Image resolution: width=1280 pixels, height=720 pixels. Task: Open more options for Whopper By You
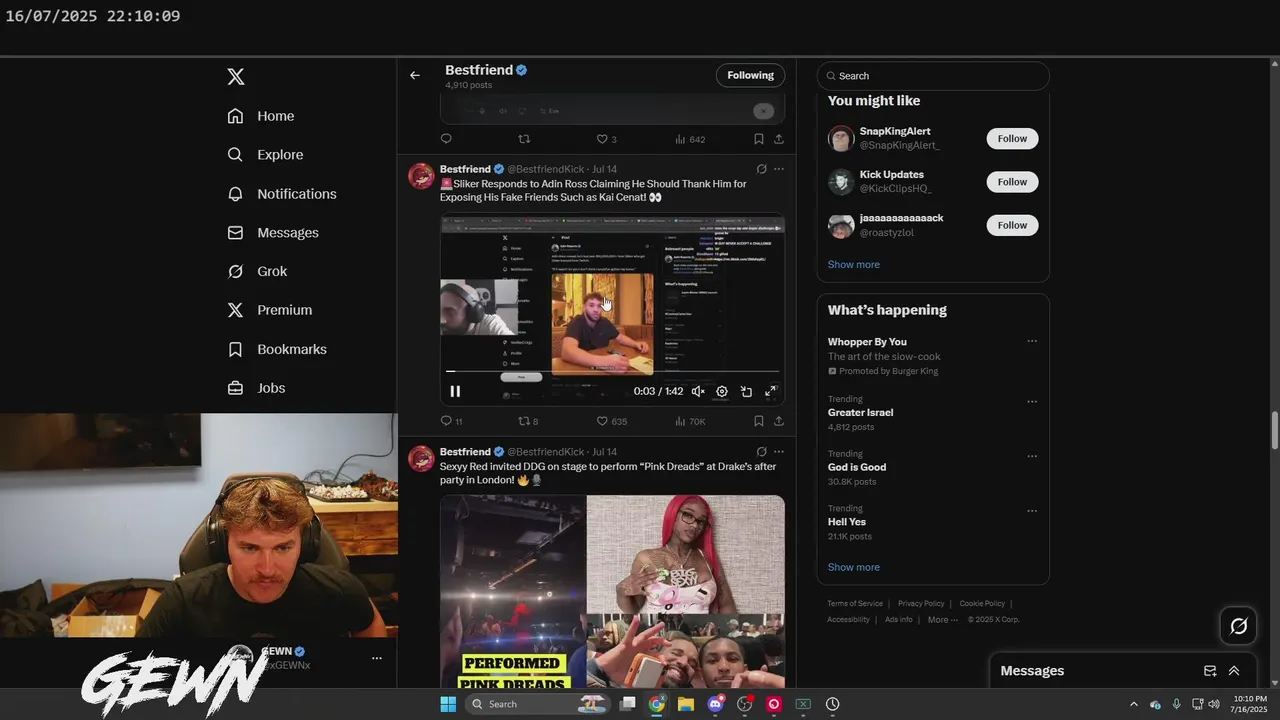point(1032,342)
